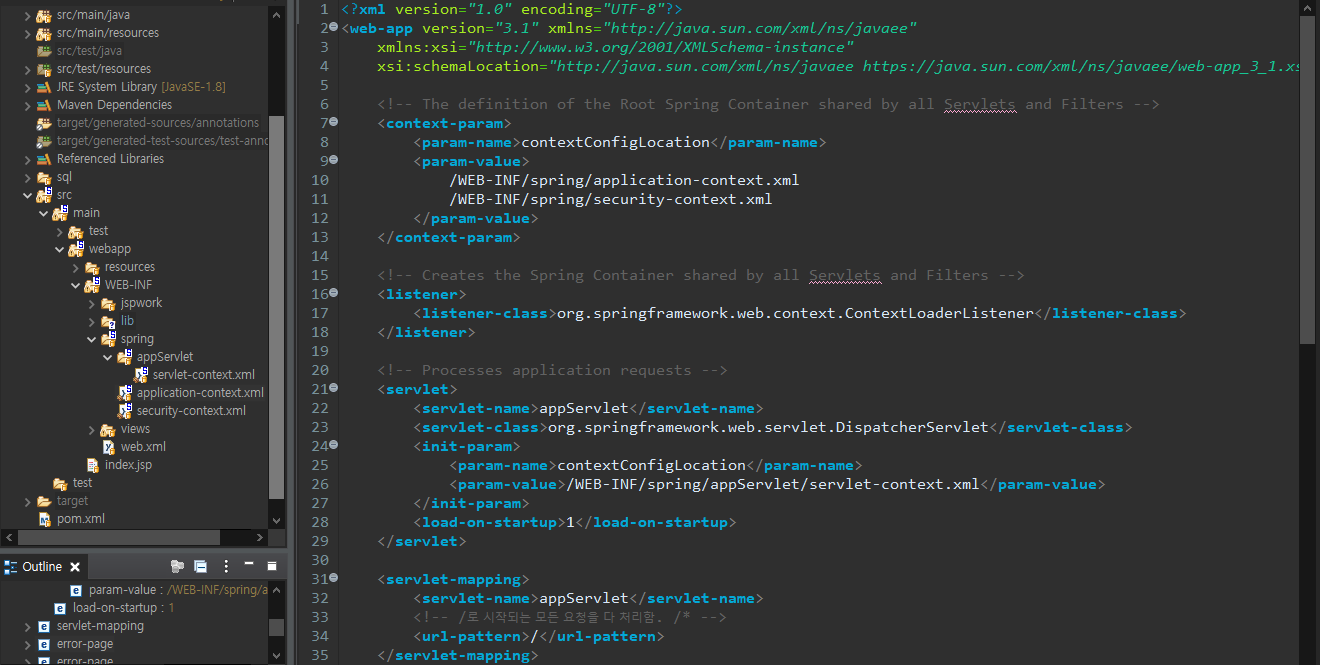Click the servlet-context.xml file icon
This screenshot has height=665, width=1320.
point(143,374)
